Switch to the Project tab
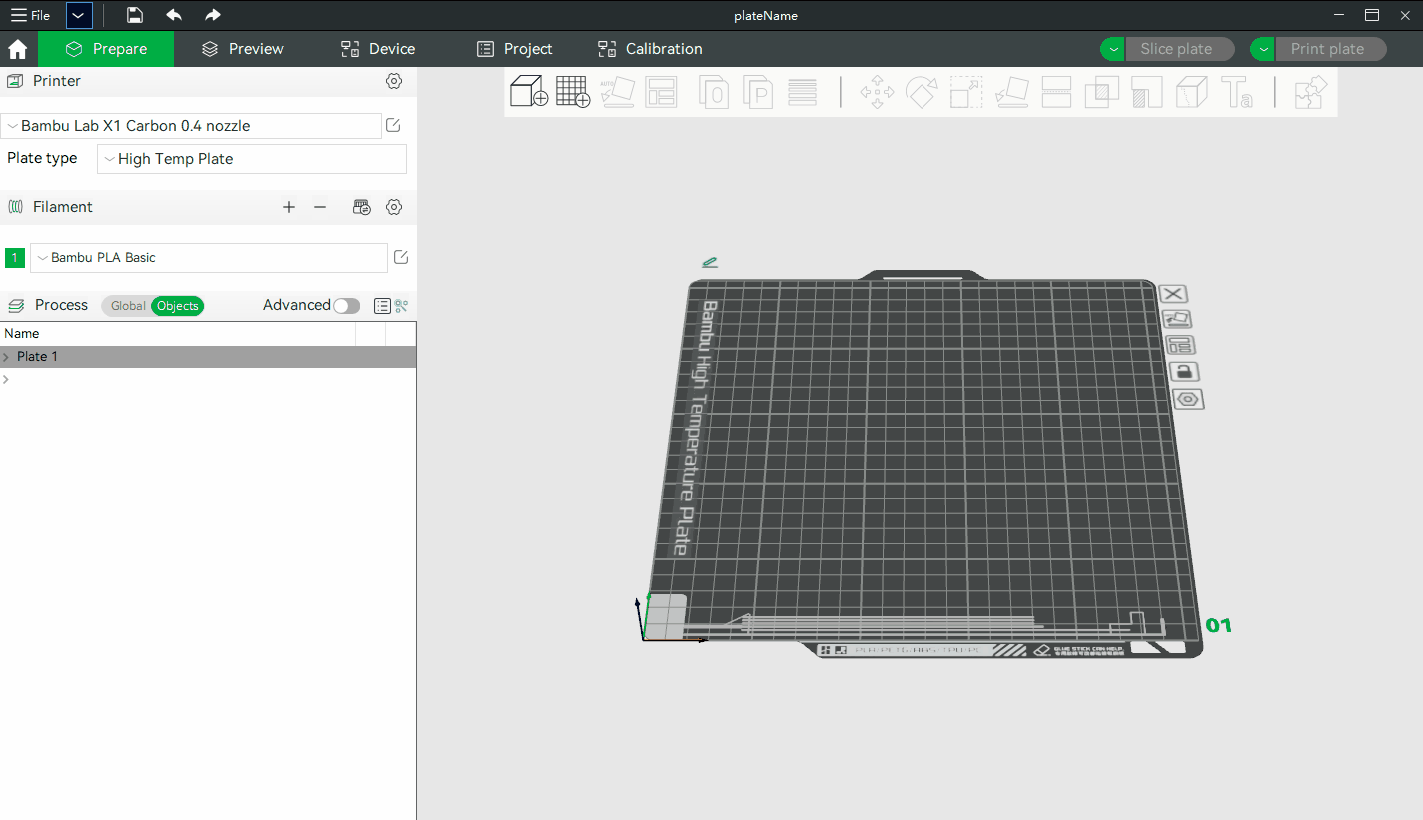The width and height of the screenshot is (1423, 820). pos(514,49)
